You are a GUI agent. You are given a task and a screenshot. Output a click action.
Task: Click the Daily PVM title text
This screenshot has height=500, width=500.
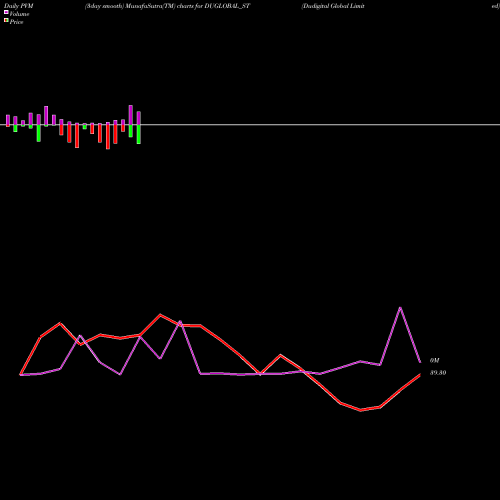click(19, 6)
